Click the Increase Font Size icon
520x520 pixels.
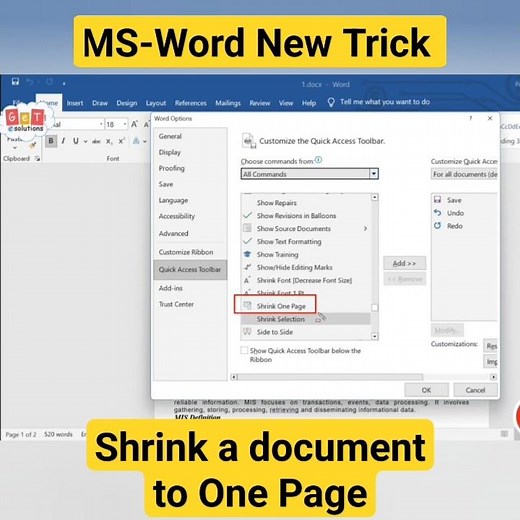134,124
